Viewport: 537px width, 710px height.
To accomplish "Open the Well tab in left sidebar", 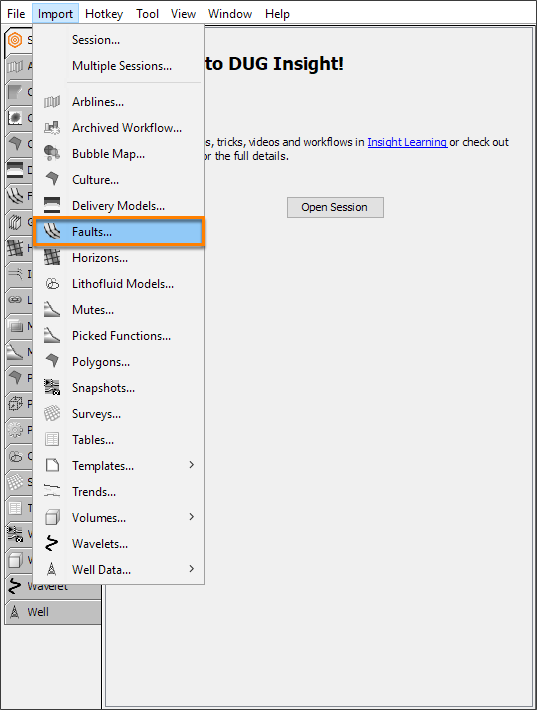I will click(53, 612).
